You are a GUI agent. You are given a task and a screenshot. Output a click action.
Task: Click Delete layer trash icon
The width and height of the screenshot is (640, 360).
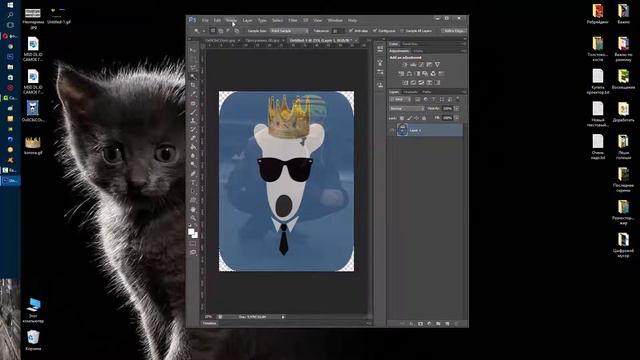tap(456, 324)
